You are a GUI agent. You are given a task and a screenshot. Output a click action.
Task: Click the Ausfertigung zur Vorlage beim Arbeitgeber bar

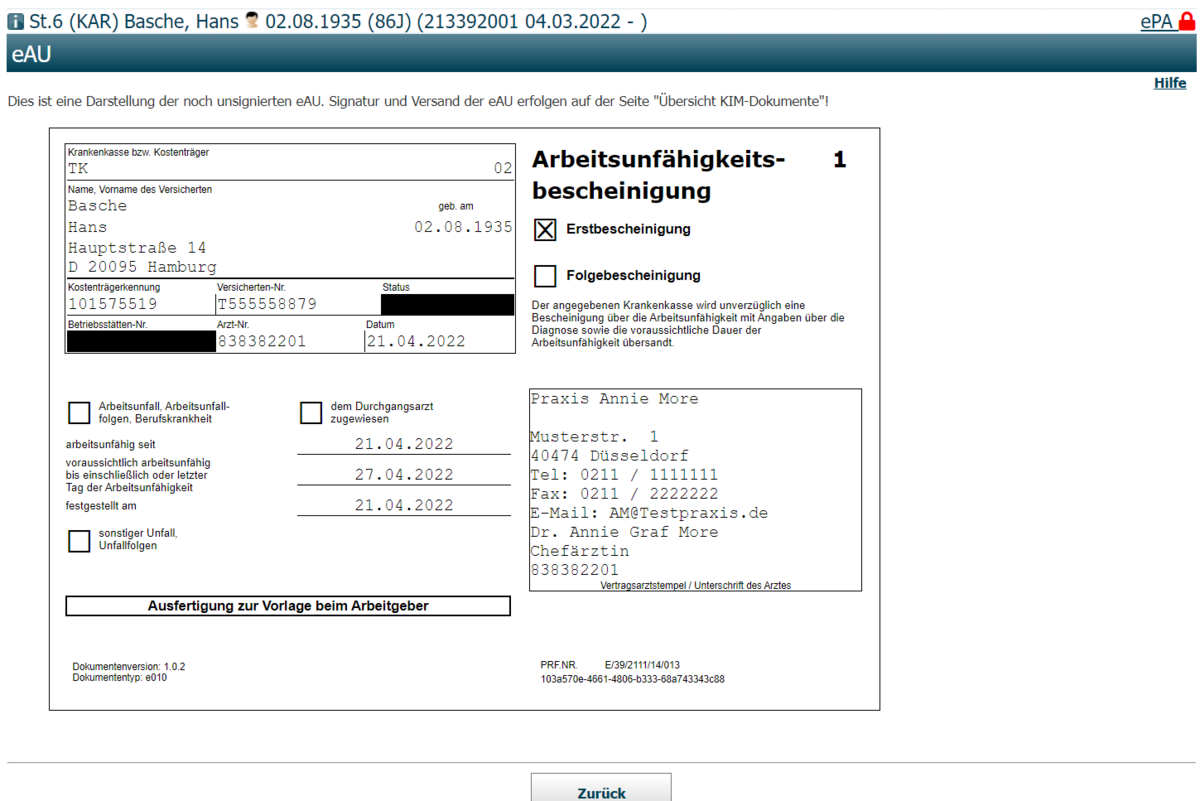pyautogui.click(x=288, y=606)
